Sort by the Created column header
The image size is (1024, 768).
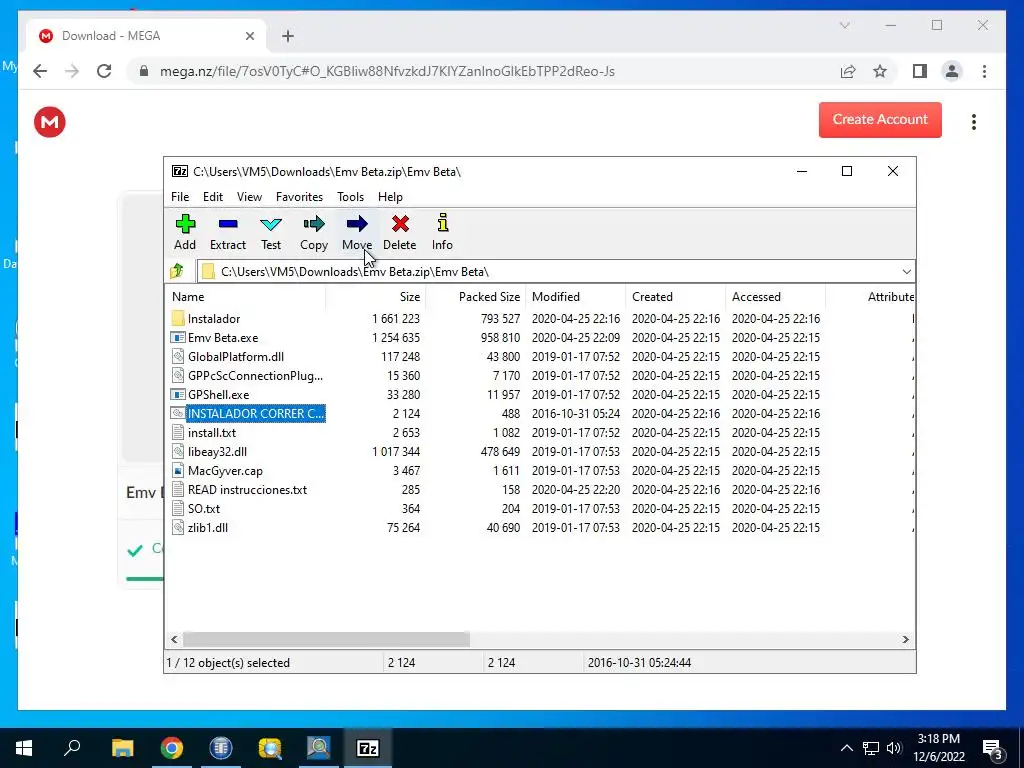click(675, 296)
